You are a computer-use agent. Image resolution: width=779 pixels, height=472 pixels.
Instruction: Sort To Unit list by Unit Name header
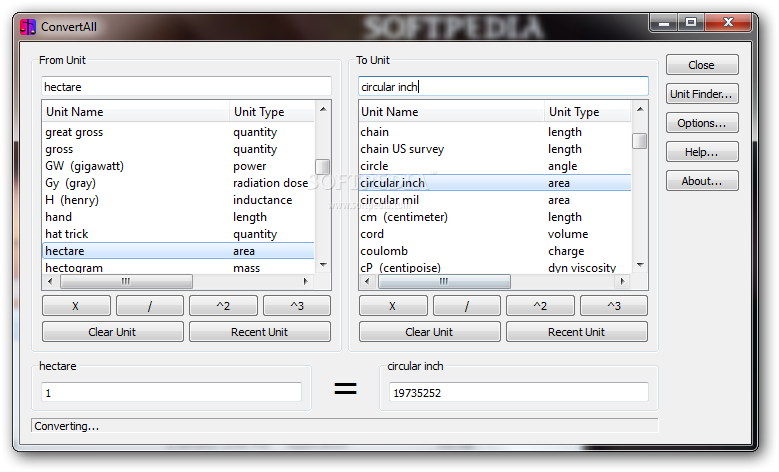point(452,112)
